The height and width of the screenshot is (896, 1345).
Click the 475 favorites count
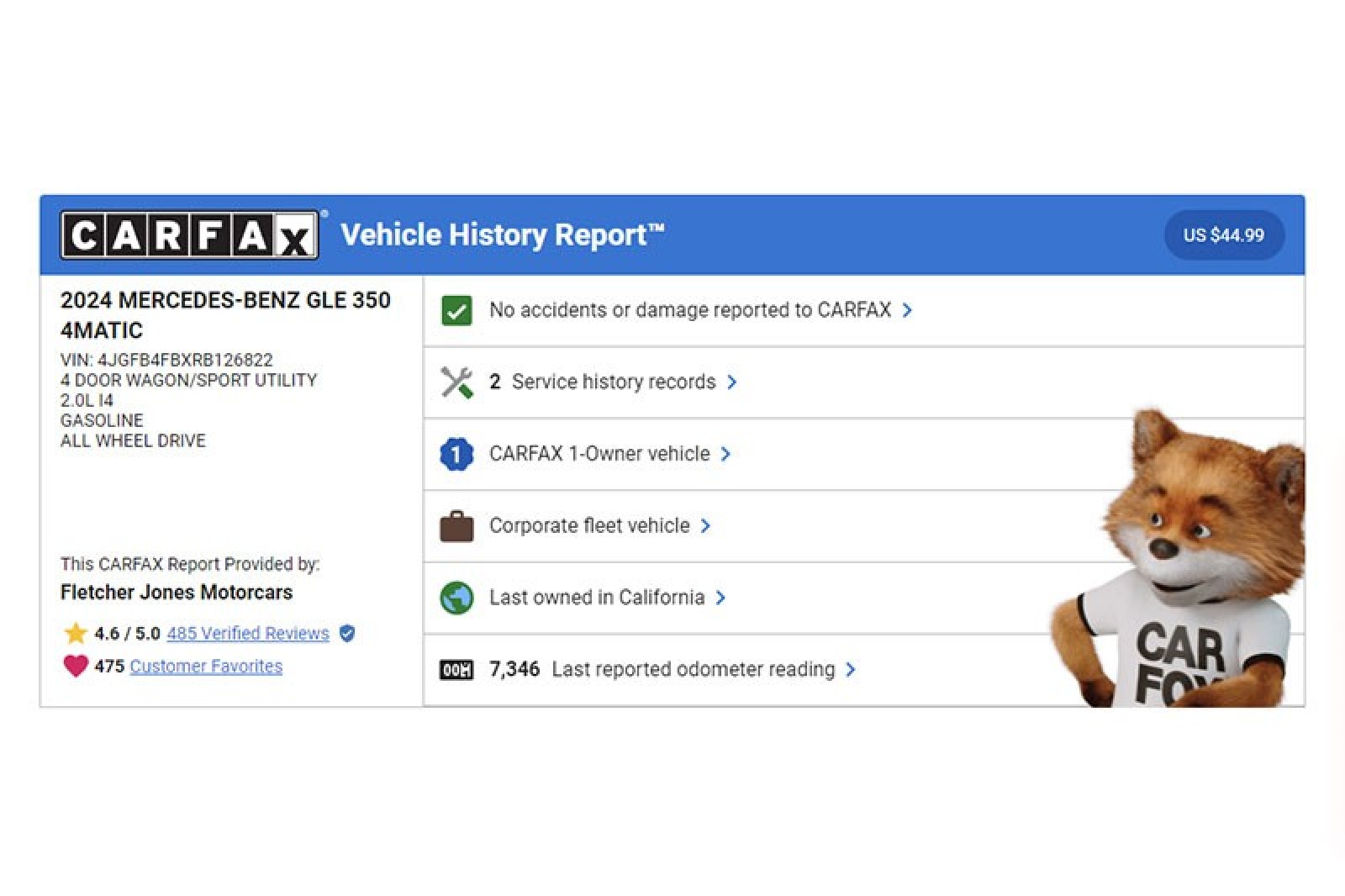coord(109,667)
